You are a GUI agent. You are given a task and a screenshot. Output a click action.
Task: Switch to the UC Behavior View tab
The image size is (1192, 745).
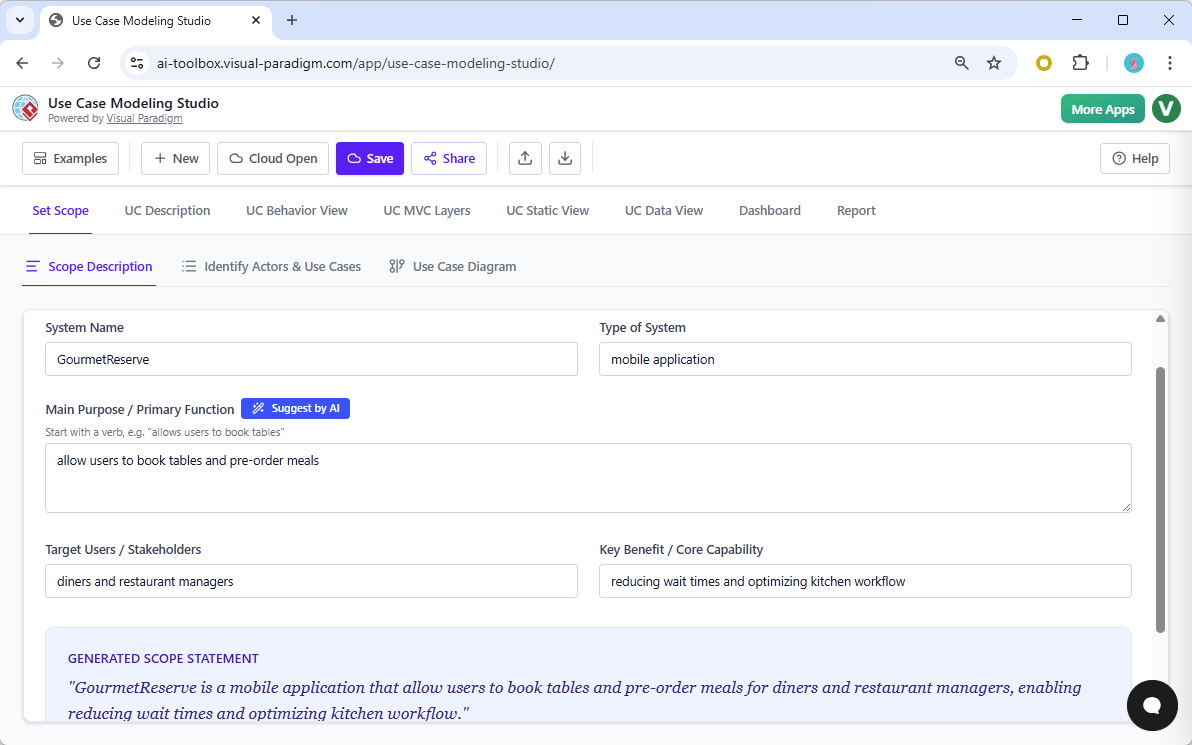pos(296,210)
